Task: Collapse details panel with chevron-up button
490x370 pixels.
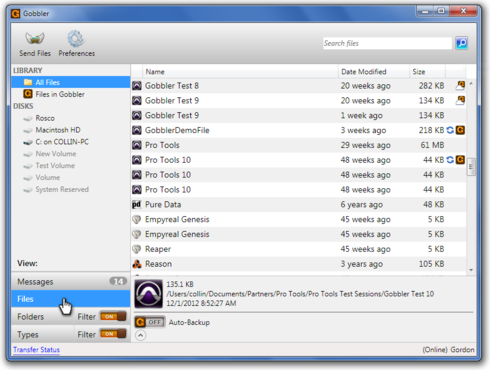Action: 141,335
